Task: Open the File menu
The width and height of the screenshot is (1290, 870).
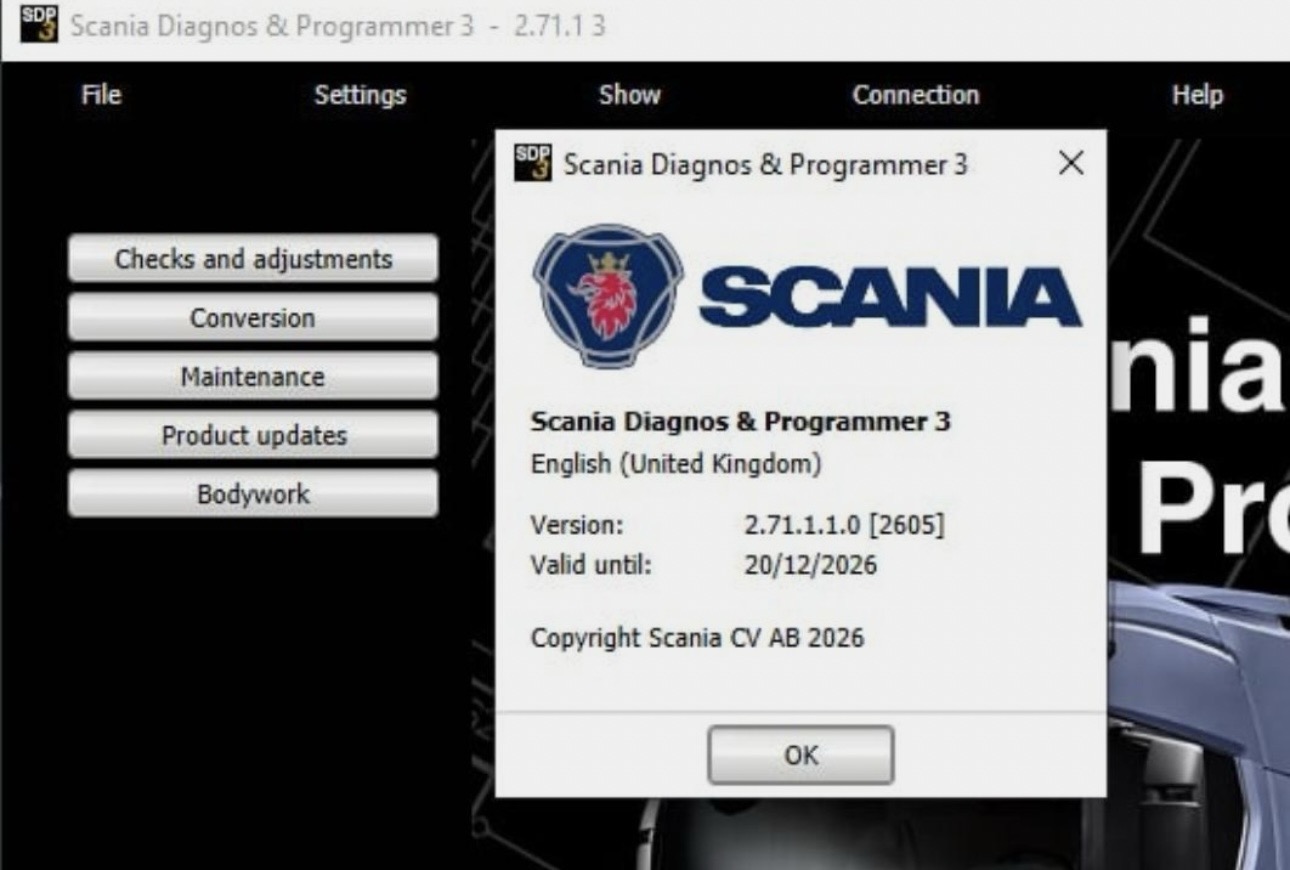Action: [101, 95]
